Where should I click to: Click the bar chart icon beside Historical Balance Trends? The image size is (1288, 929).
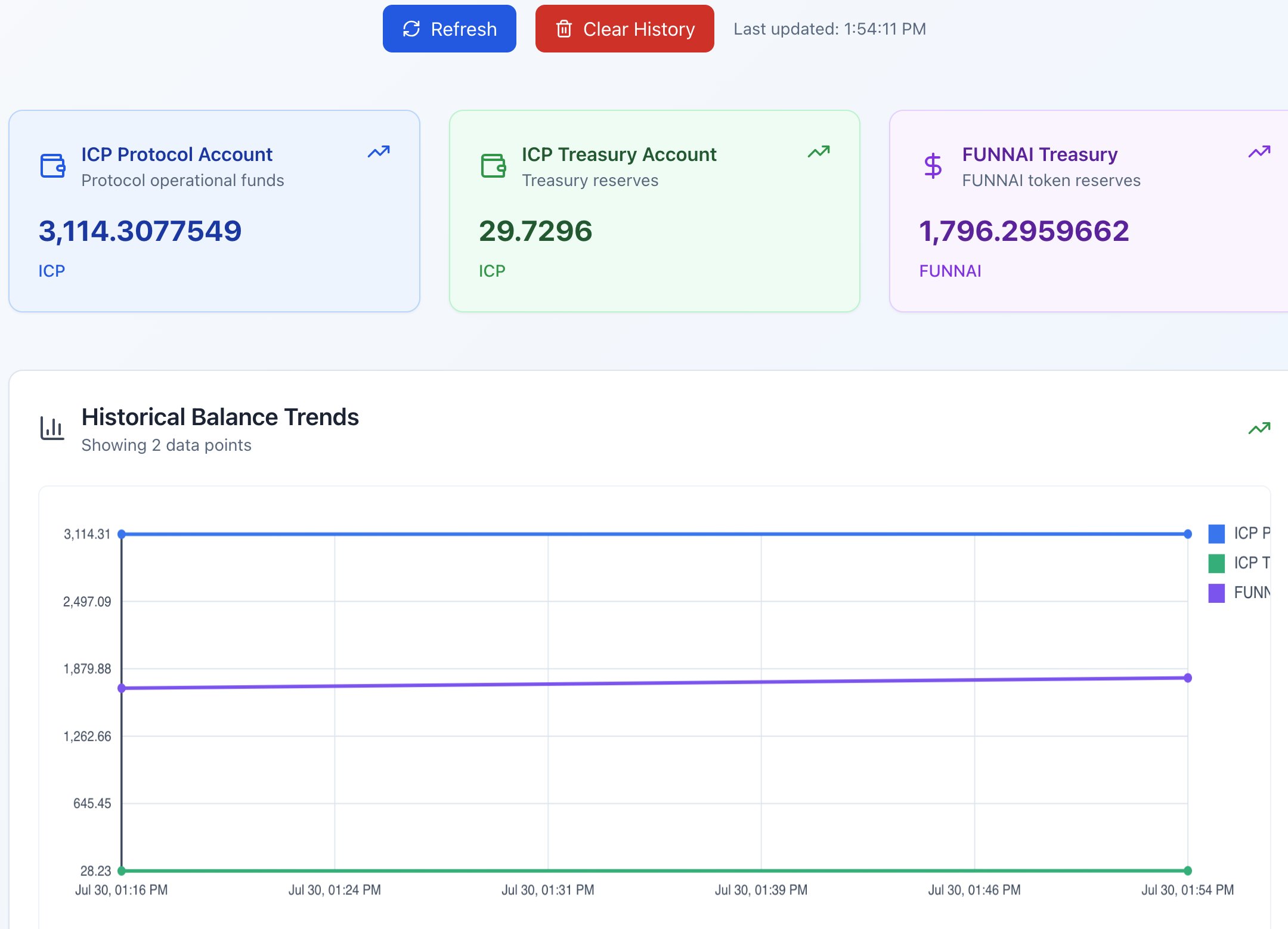[52, 428]
